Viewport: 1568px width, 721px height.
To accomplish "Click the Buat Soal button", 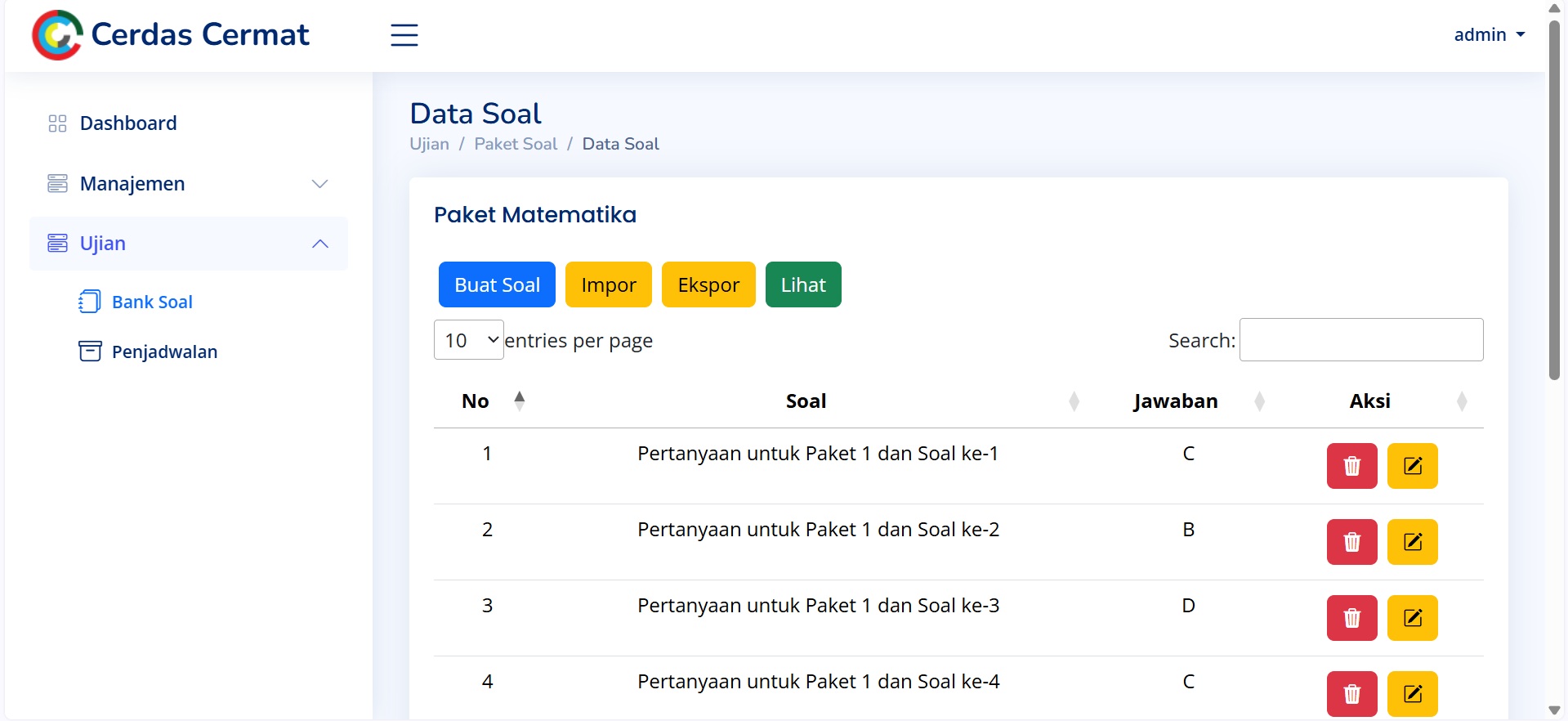I will click(x=497, y=284).
